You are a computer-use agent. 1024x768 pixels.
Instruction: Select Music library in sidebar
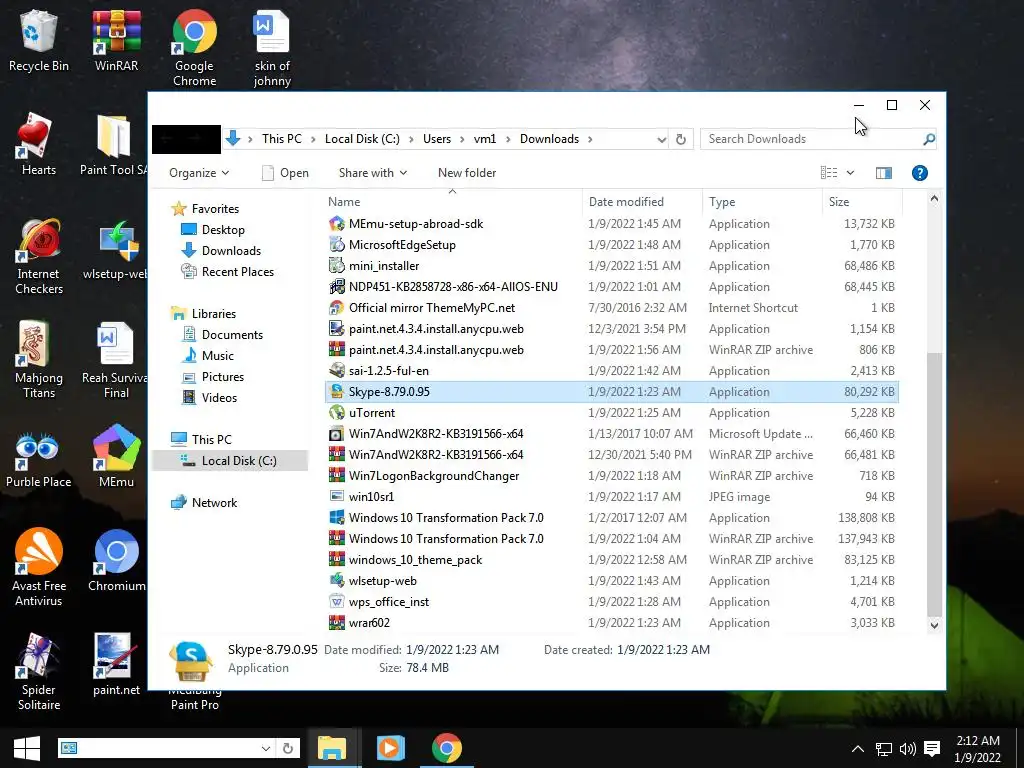click(208, 356)
